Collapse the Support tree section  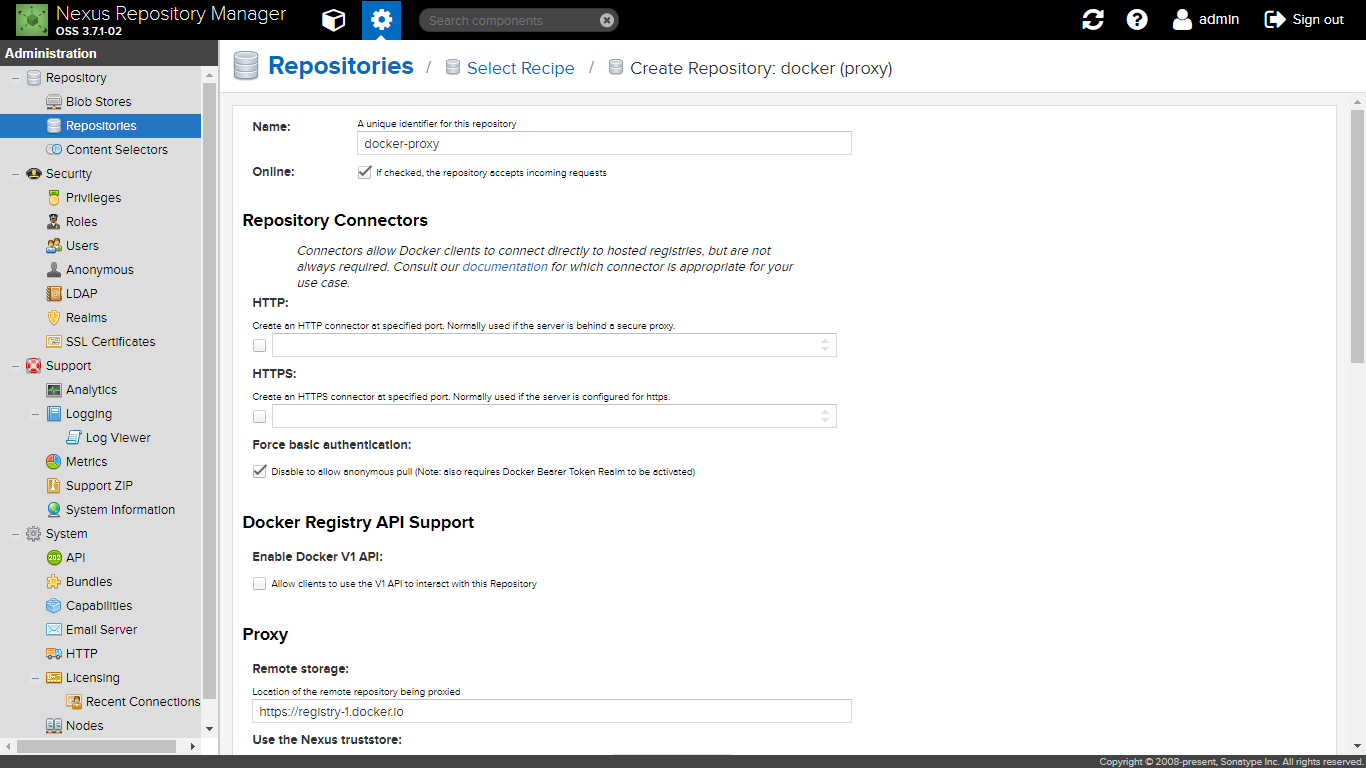coord(15,366)
